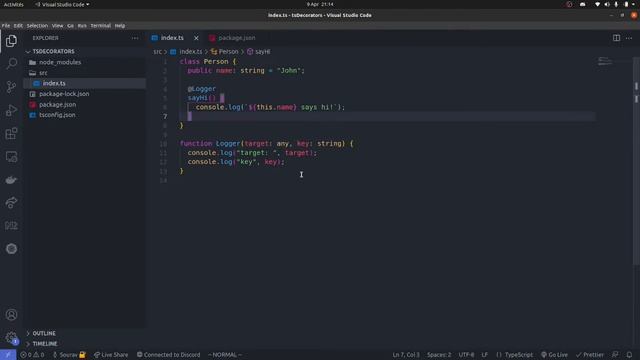Open the Docker view in activity bar
Viewport: 640px width, 360px height.
pos(11,180)
